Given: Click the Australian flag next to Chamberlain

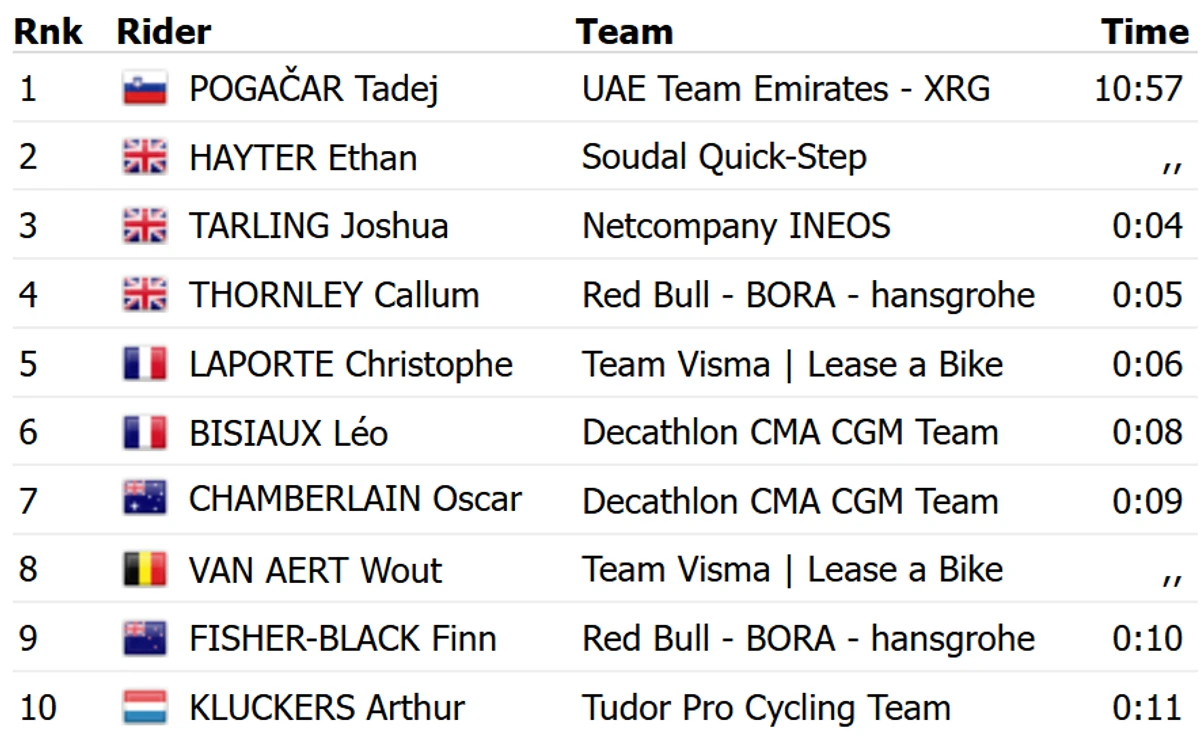Looking at the screenshot, I should (x=145, y=499).
